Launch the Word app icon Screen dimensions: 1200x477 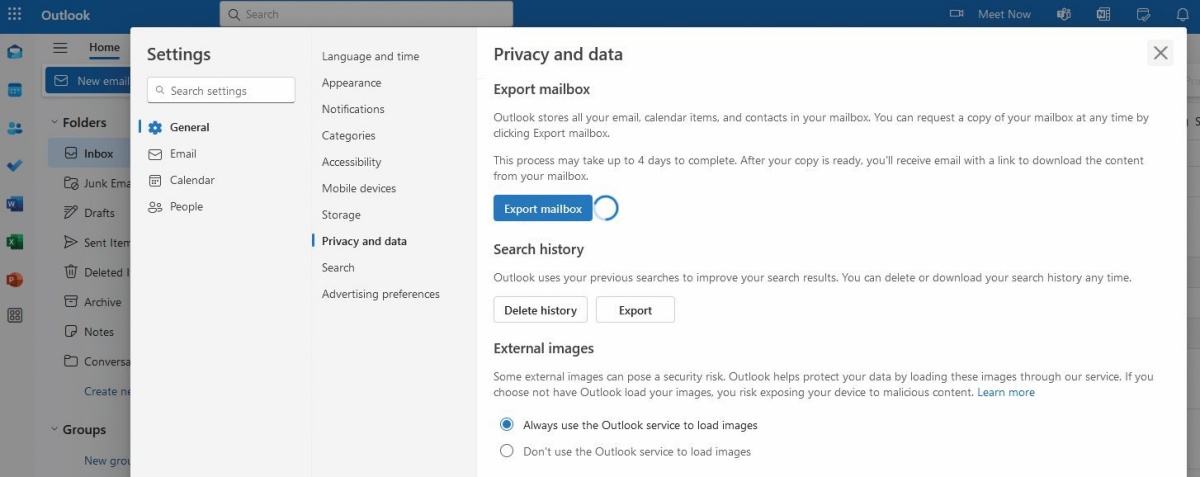point(14,204)
